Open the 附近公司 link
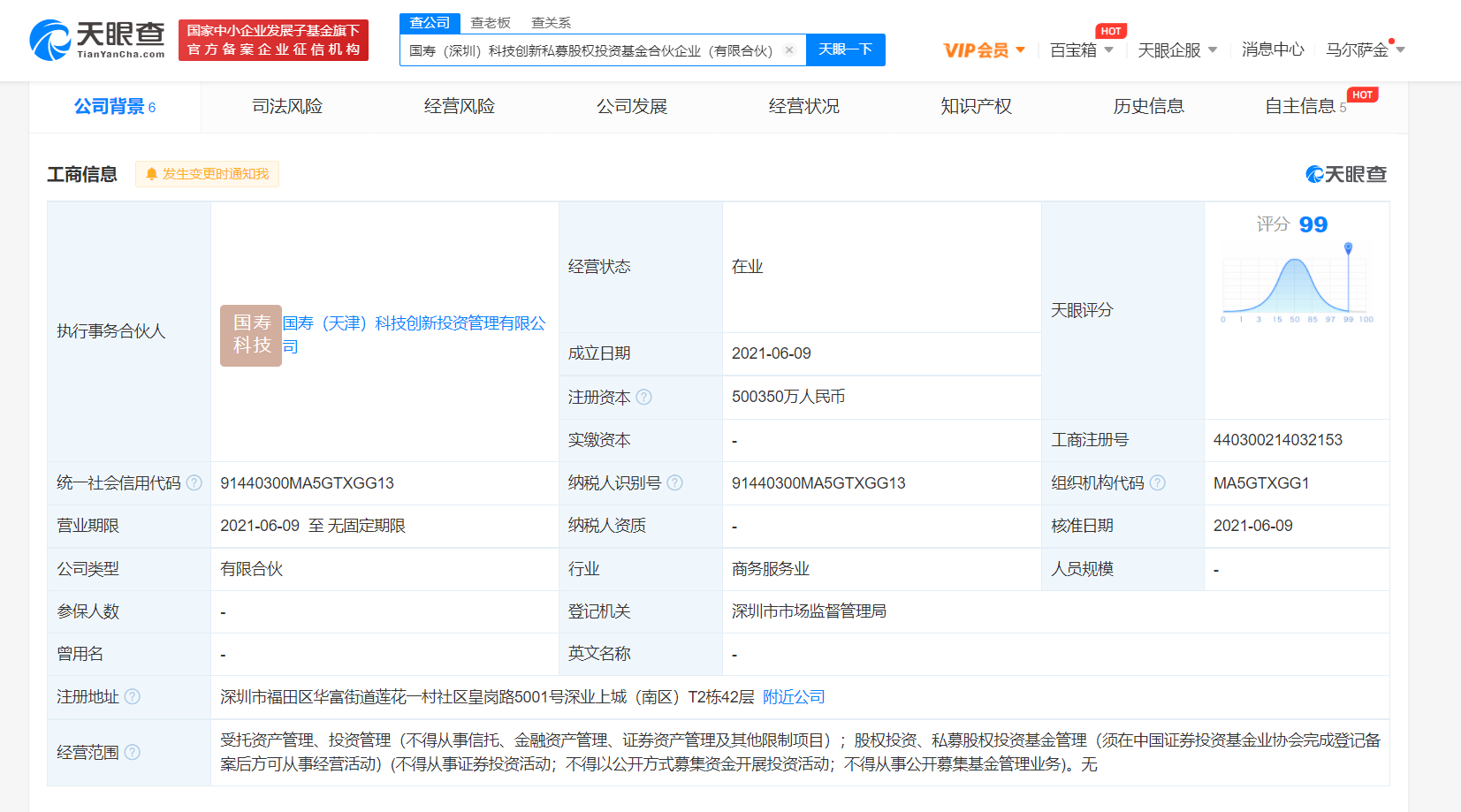Image resolution: width=1461 pixels, height=812 pixels. [x=795, y=696]
